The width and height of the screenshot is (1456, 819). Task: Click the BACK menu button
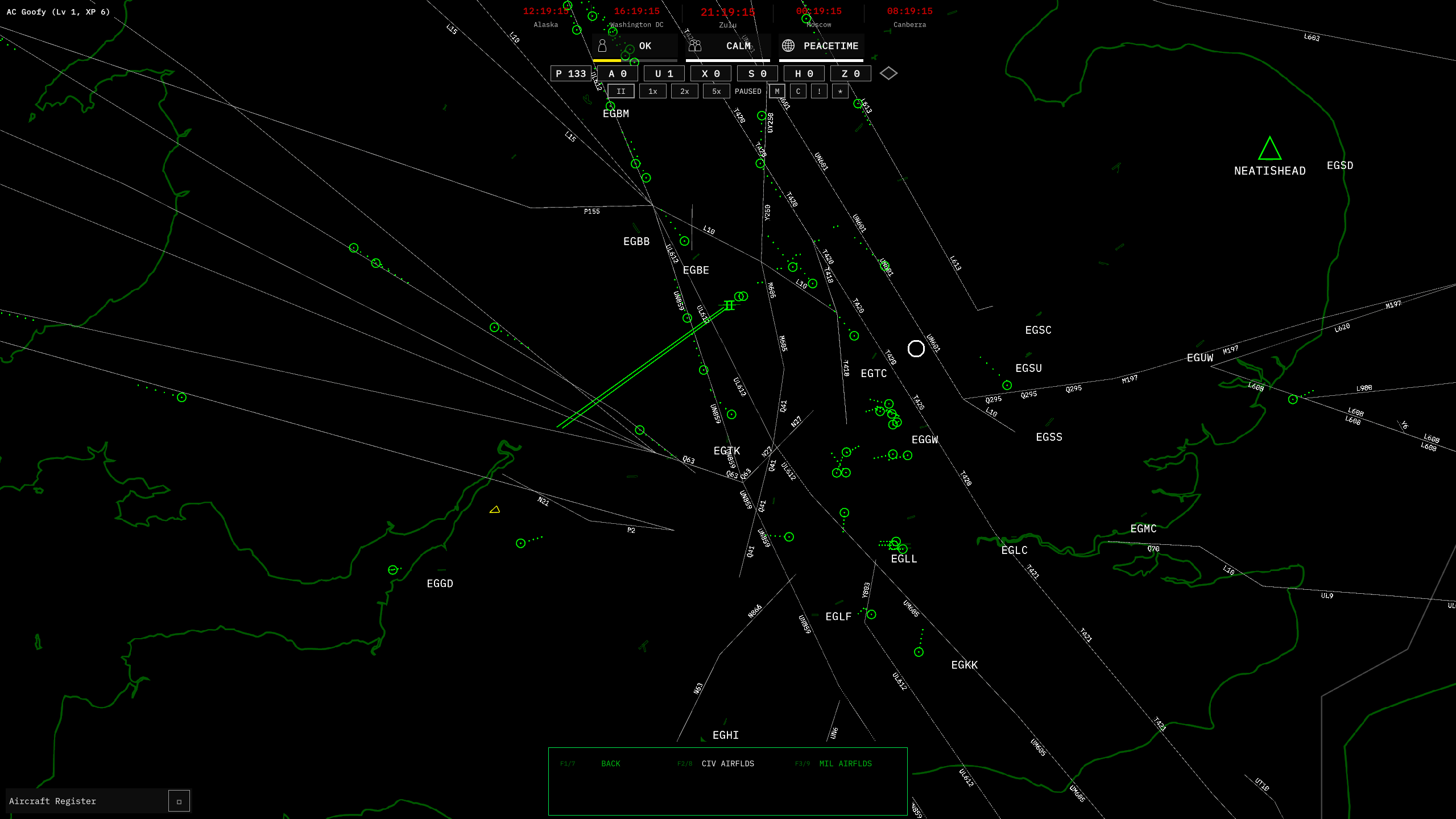pos(610,764)
